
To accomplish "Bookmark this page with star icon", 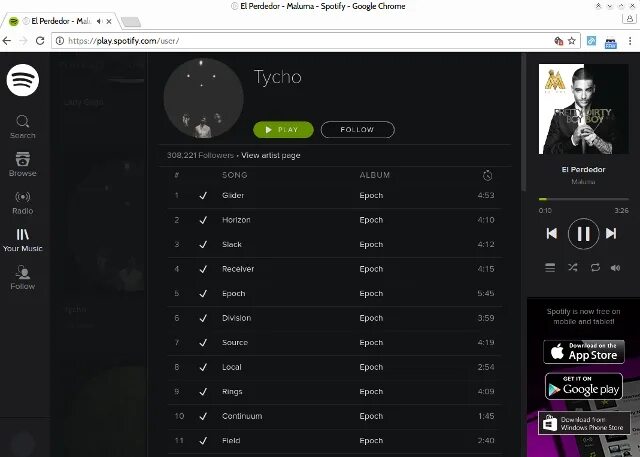I will [572, 41].
